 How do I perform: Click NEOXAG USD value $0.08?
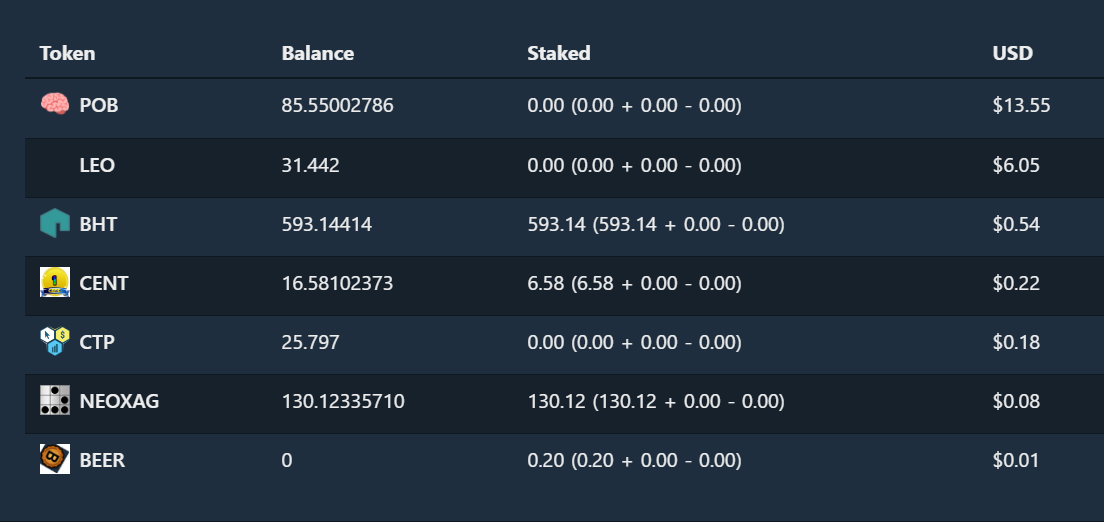coord(1016,402)
